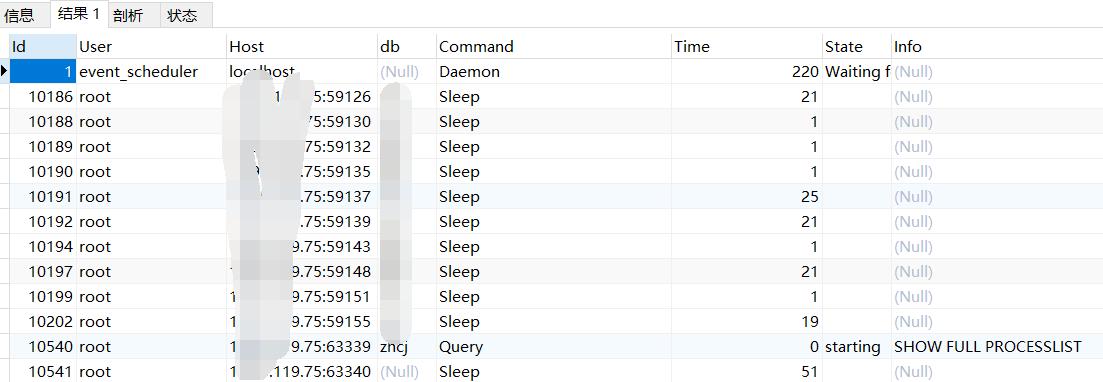Image resolution: width=1103 pixels, height=382 pixels.
Task: Click the (Null) Info cell in row 10186
Action: click(x=997, y=96)
